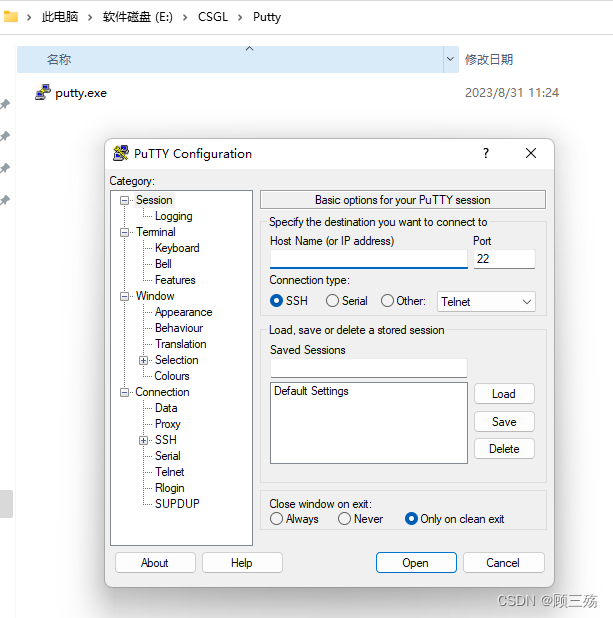The image size is (613, 618).
Task: Select Appearance category in tree
Action: pyautogui.click(x=184, y=312)
